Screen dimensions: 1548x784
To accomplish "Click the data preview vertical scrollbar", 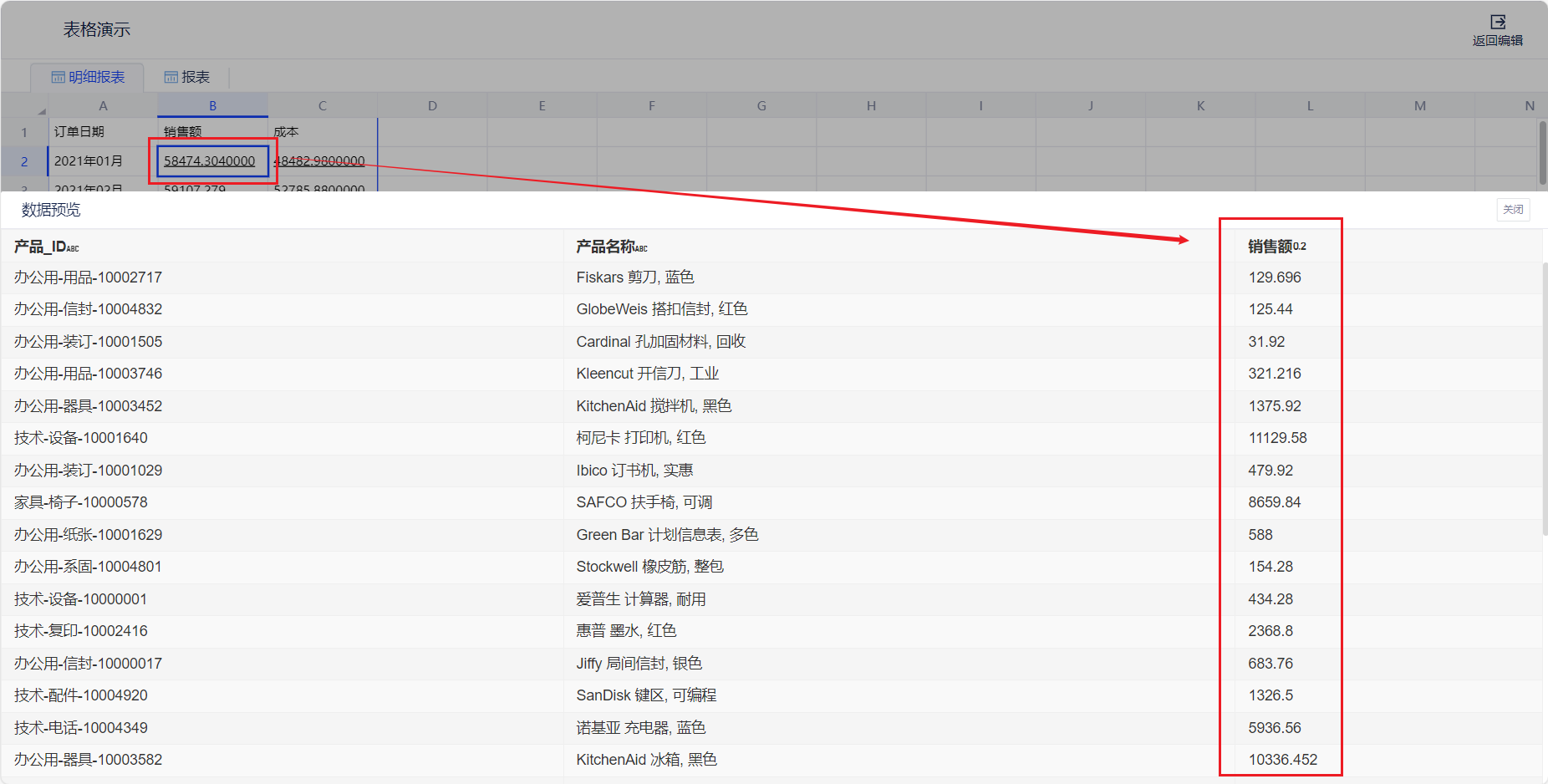I will pos(1544,400).
